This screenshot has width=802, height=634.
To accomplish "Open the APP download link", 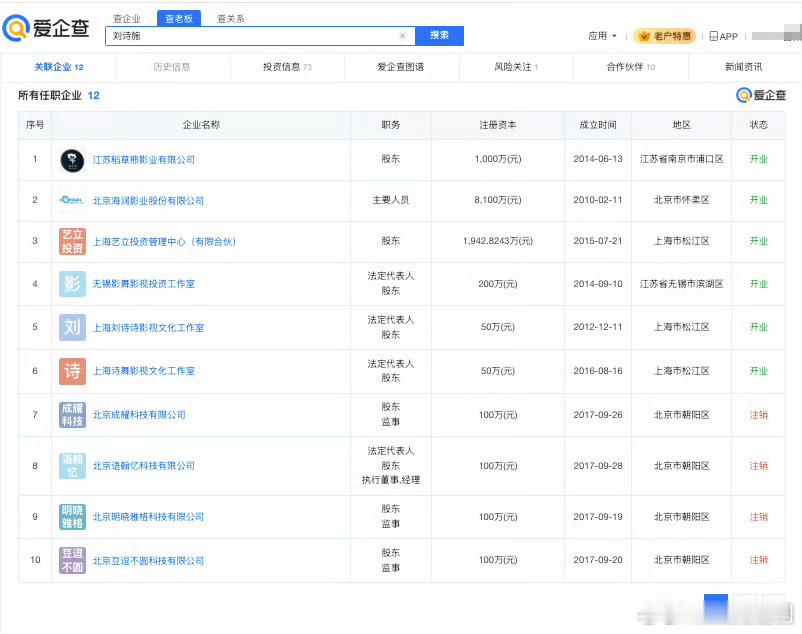I will pyautogui.click(x=724, y=36).
